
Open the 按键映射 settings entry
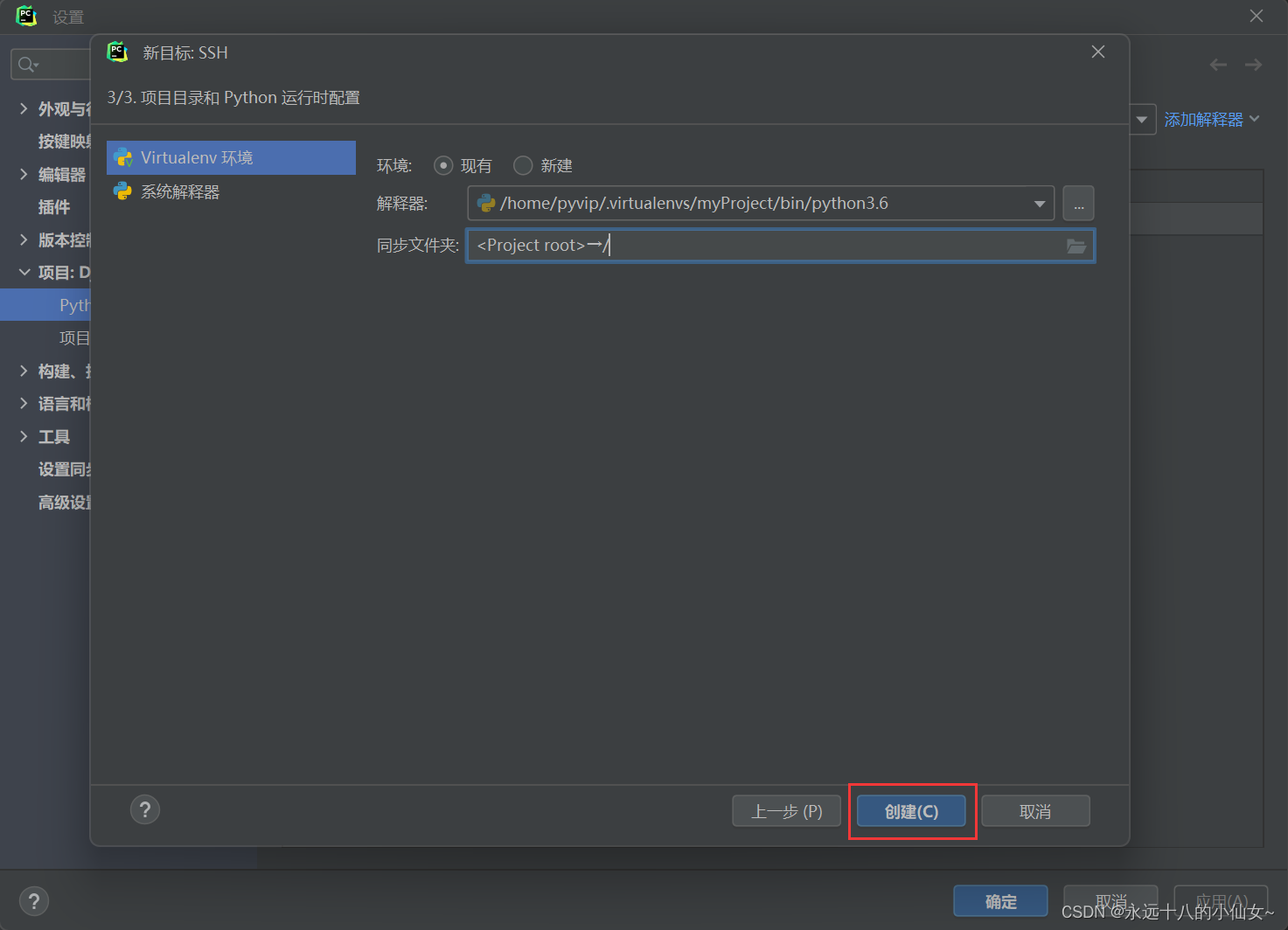coord(65,142)
